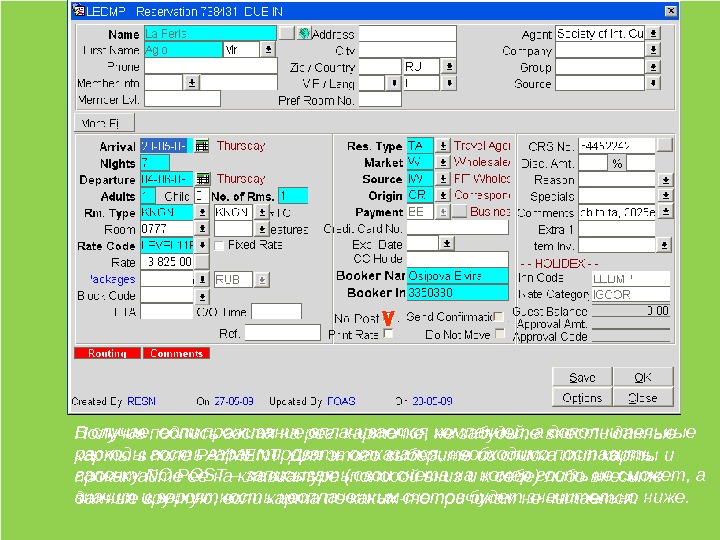
Task: Open the Arrival date calendar icon
Action: (x=202, y=146)
